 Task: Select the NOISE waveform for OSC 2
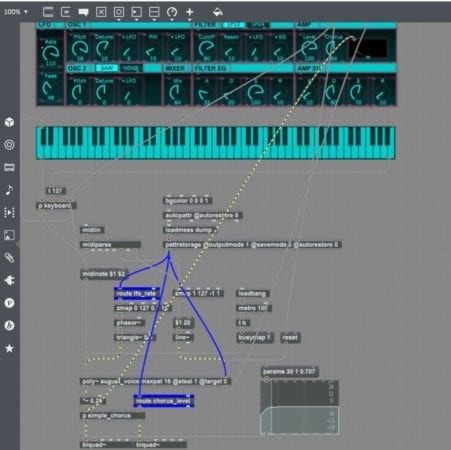tap(131, 68)
